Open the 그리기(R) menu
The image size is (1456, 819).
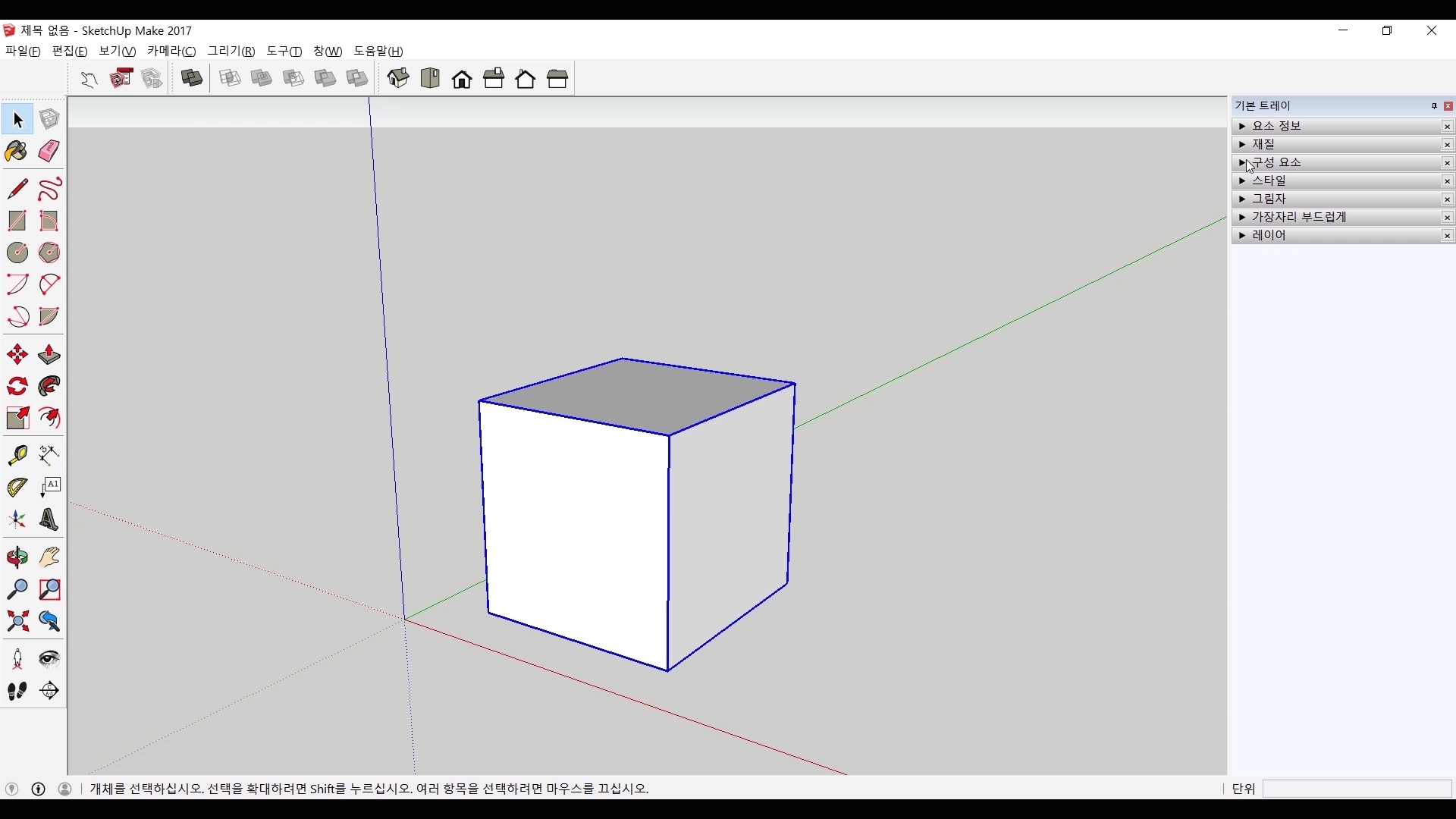231,52
